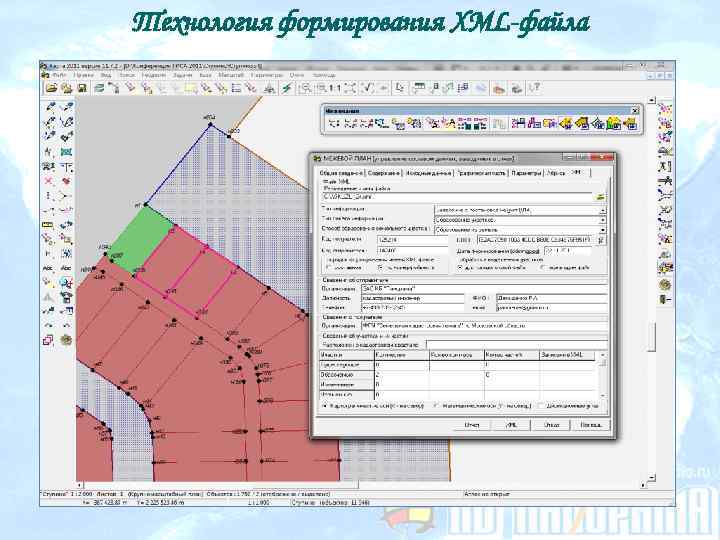Click the open folder icon in main toolbar
The image size is (720, 540).
(x=51, y=88)
